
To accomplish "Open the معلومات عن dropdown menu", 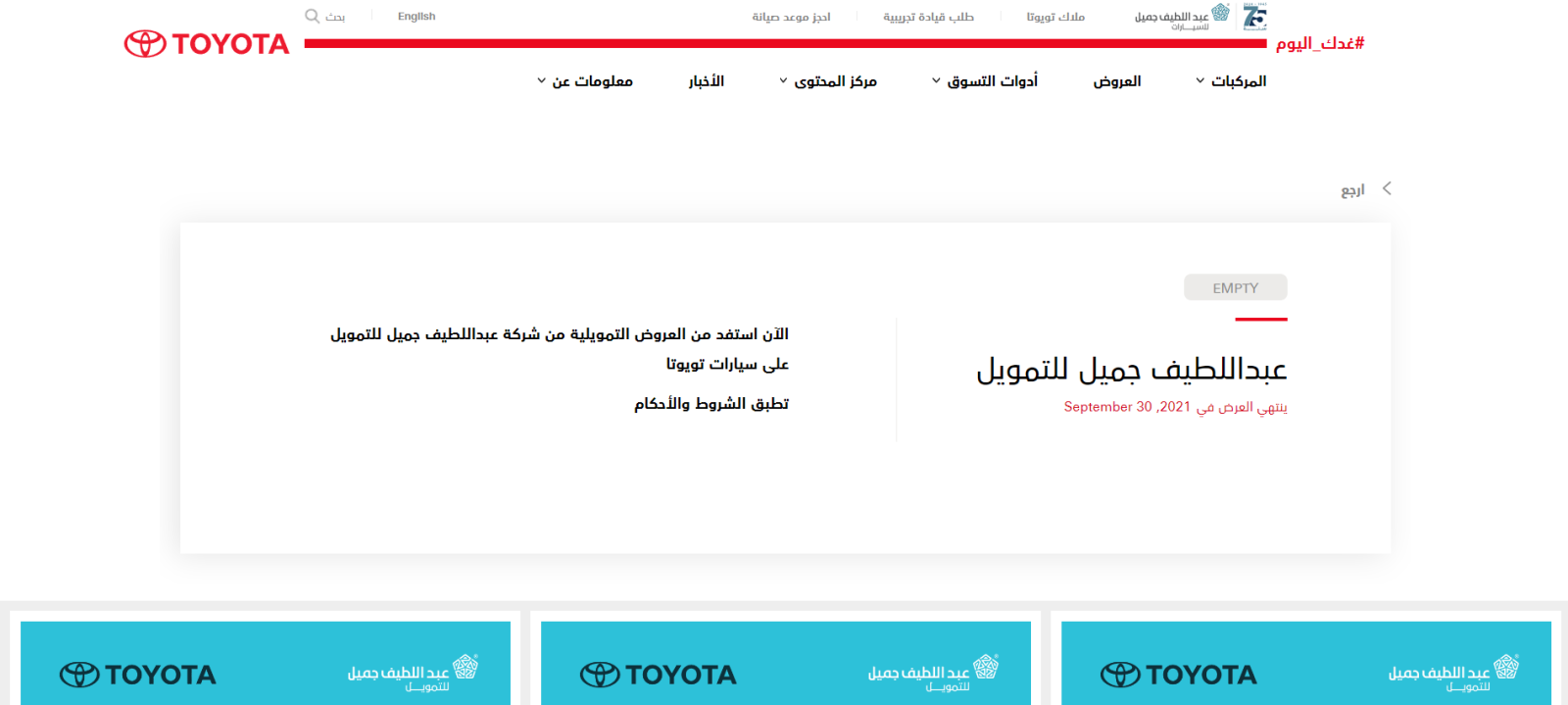I will point(585,81).
